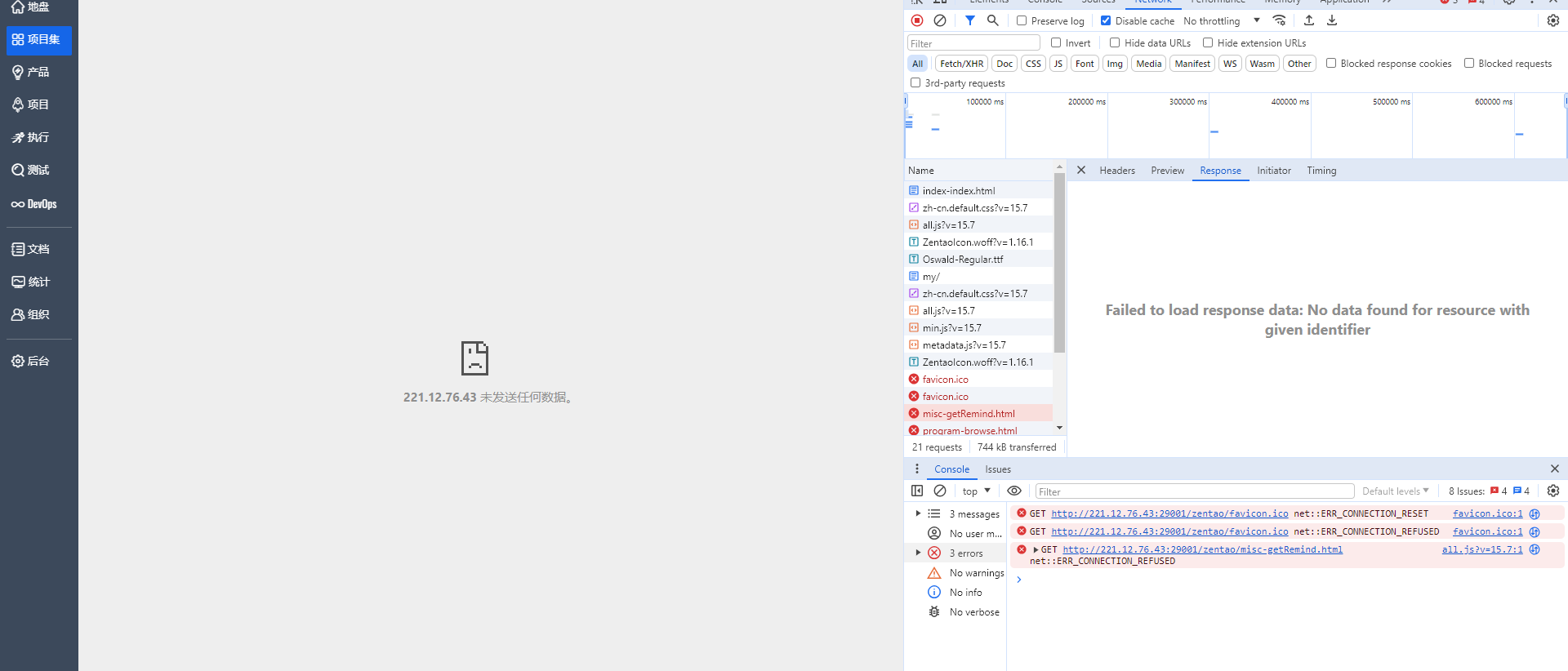Select the Response tab
Image resolution: width=1568 pixels, height=671 pixels.
pos(1221,171)
